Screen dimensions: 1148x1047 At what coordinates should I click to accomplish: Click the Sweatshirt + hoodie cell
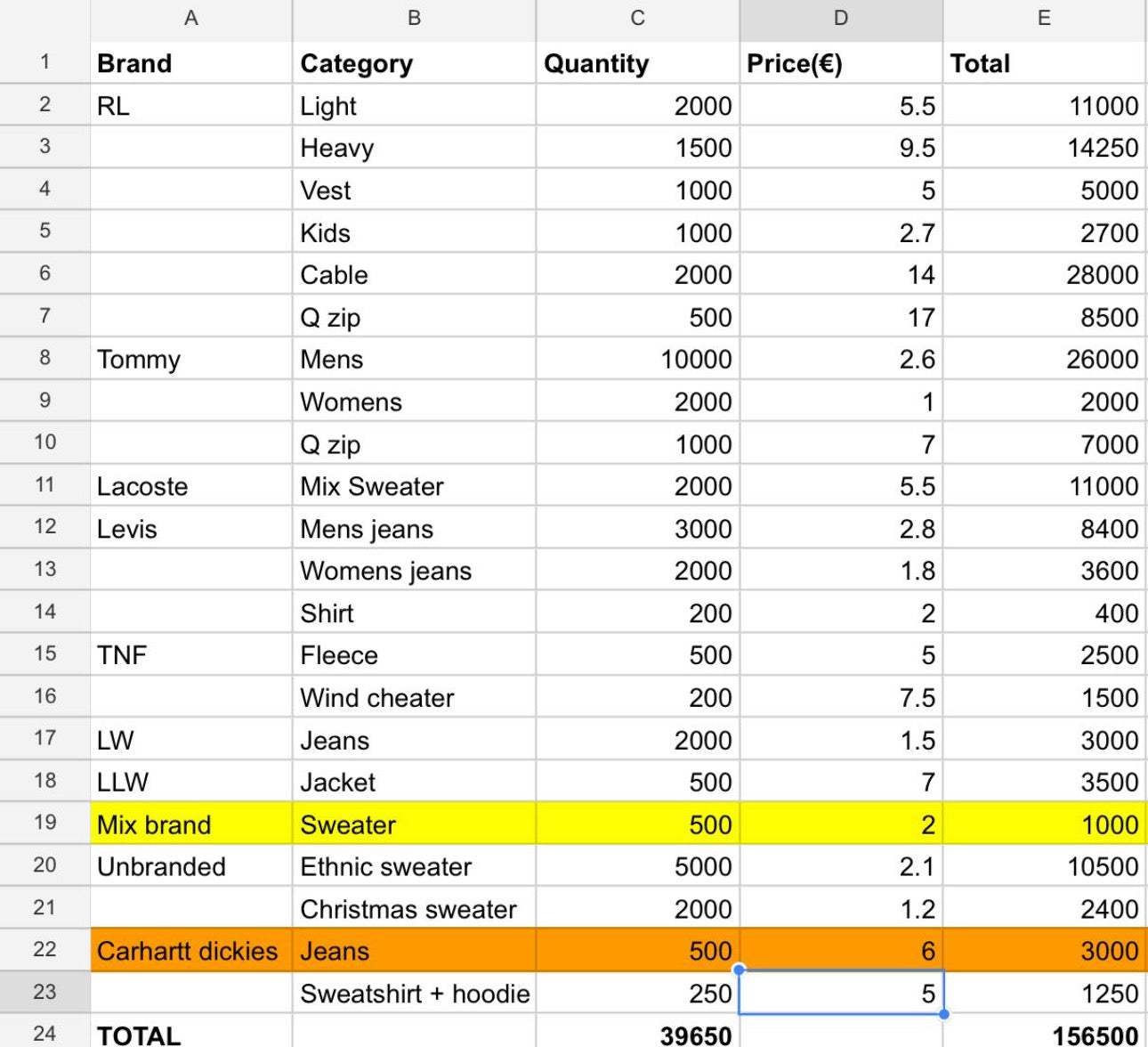[414, 994]
